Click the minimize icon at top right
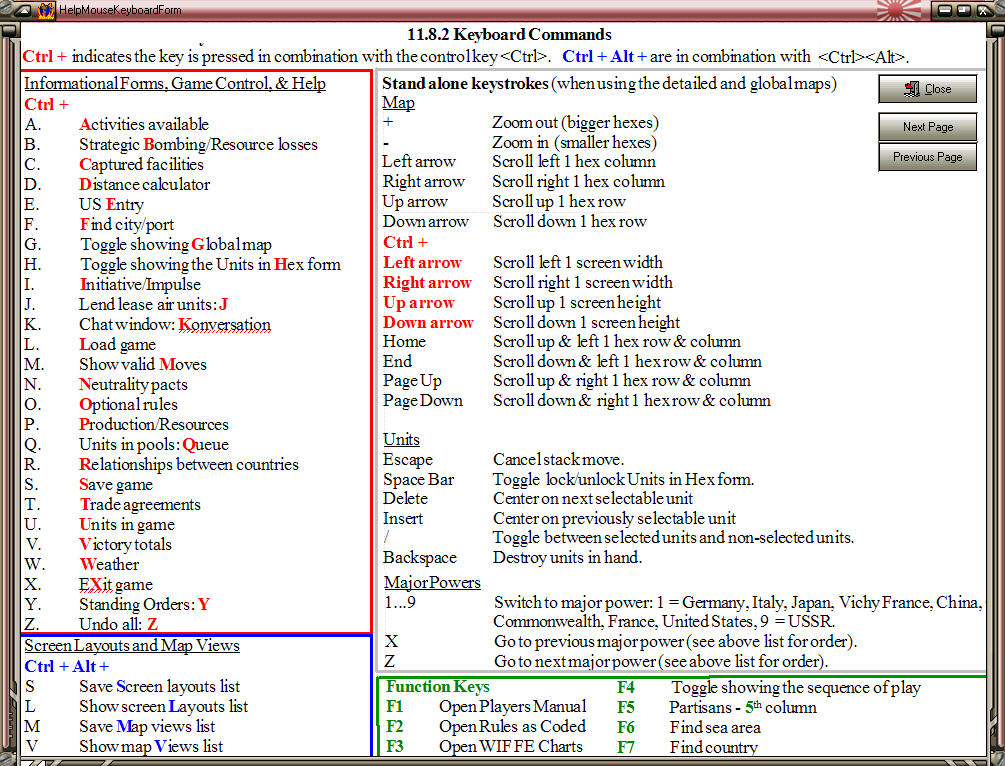The height and width of the screenshot is (766, 1005). [944, 10]
